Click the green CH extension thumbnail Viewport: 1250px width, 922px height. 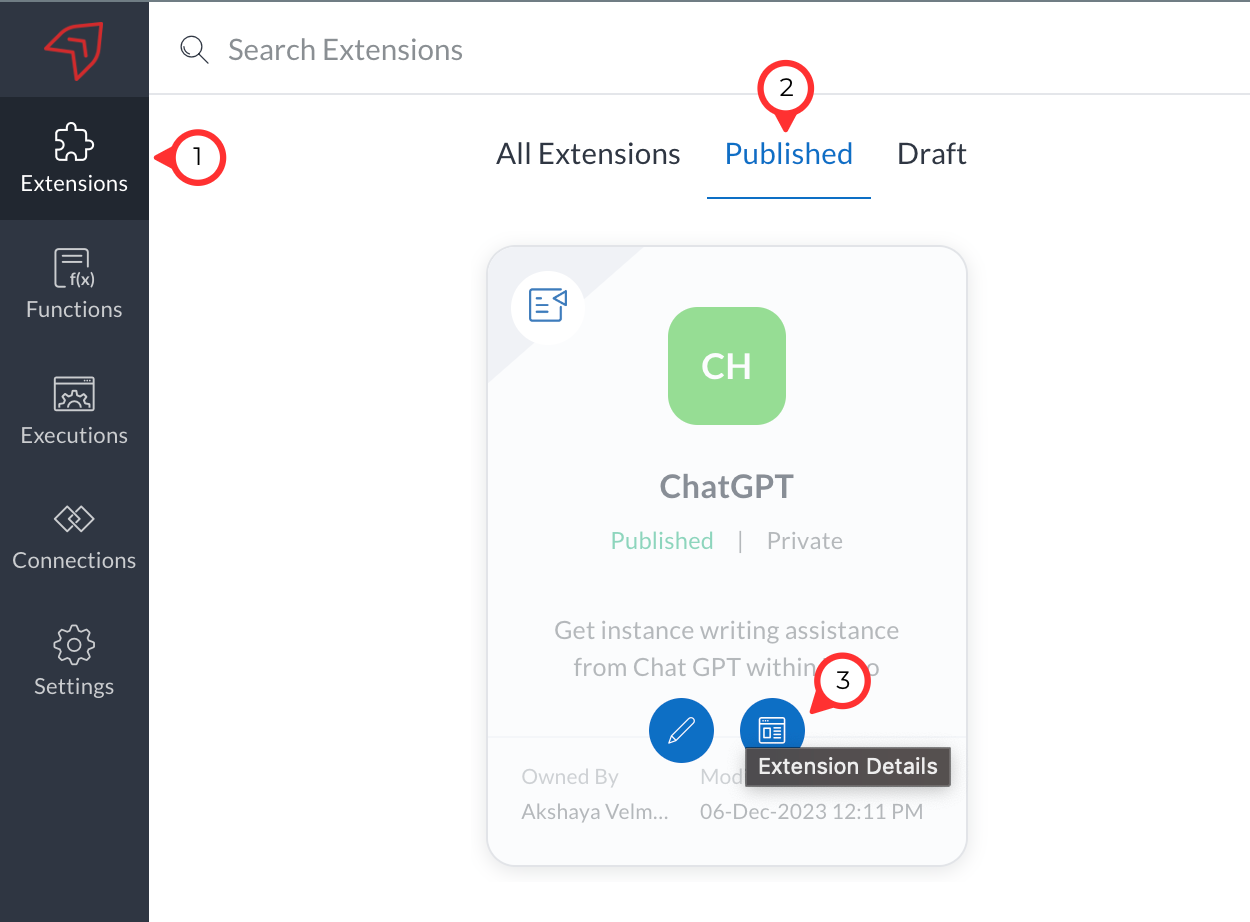pos(726,366)
